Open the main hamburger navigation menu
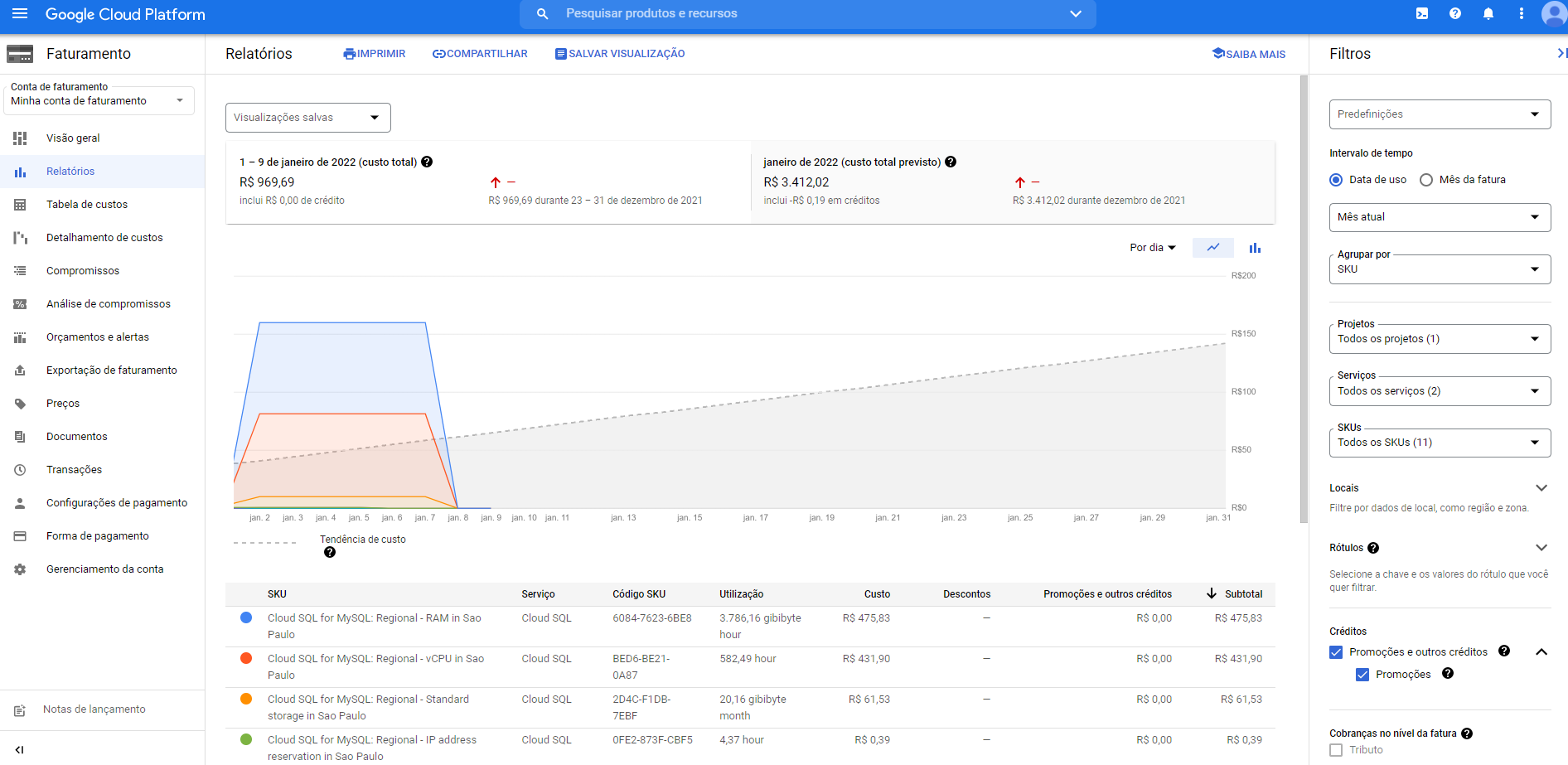Screen dimensions: 1568x765 coord(20,14)
